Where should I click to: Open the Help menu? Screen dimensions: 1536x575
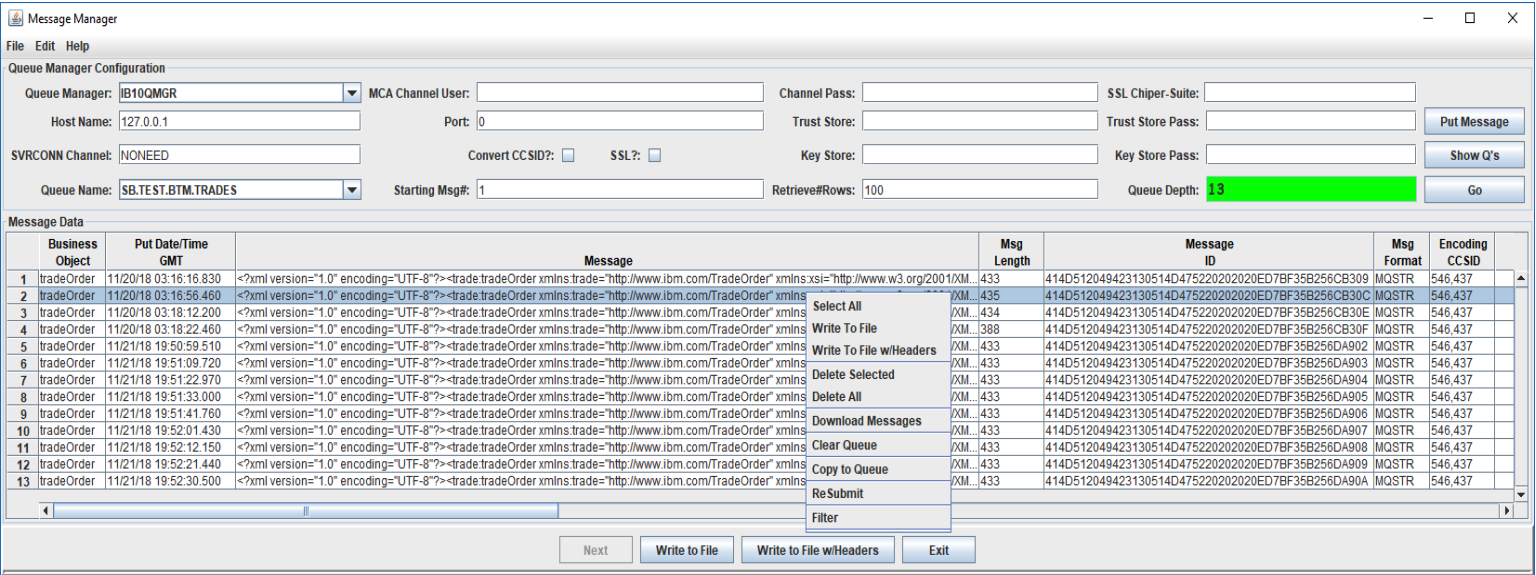coord(78,46)
